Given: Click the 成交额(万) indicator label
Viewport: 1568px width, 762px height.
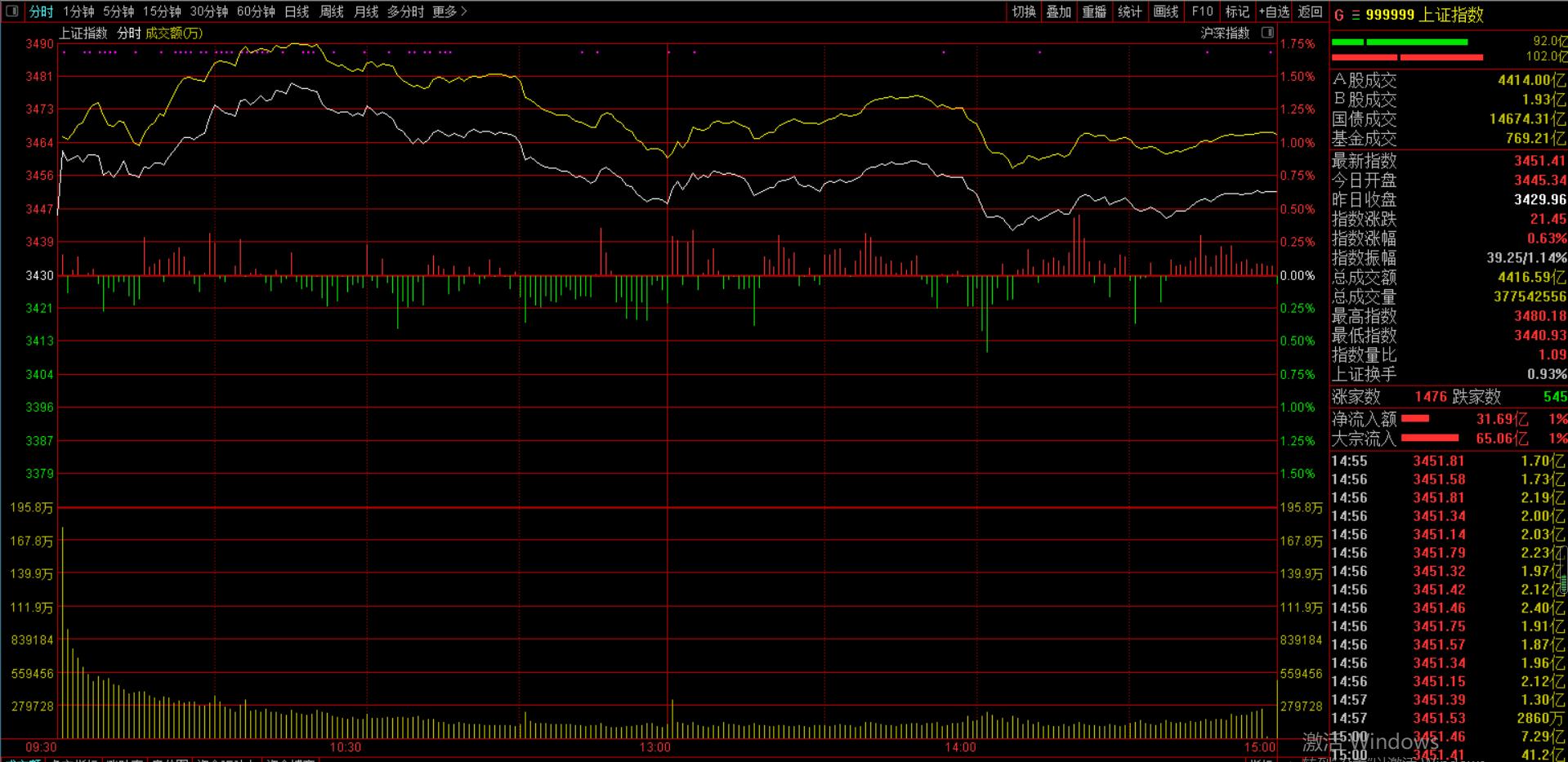Looking at the screenshot, I should coord(174,33).
